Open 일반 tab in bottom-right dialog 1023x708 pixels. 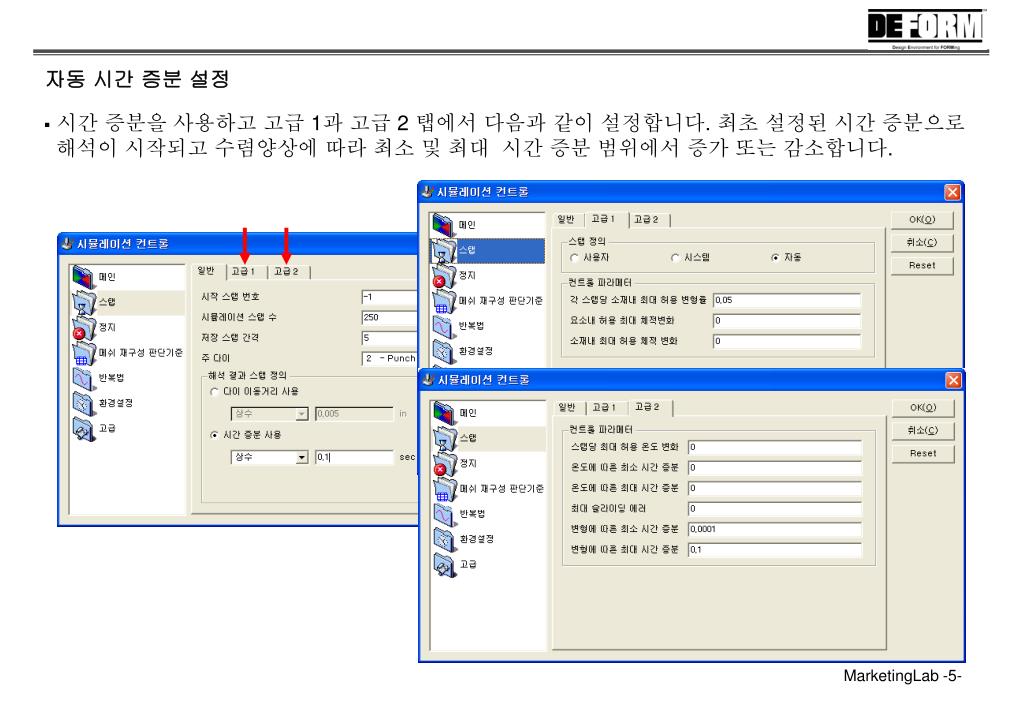click(568, 407)
